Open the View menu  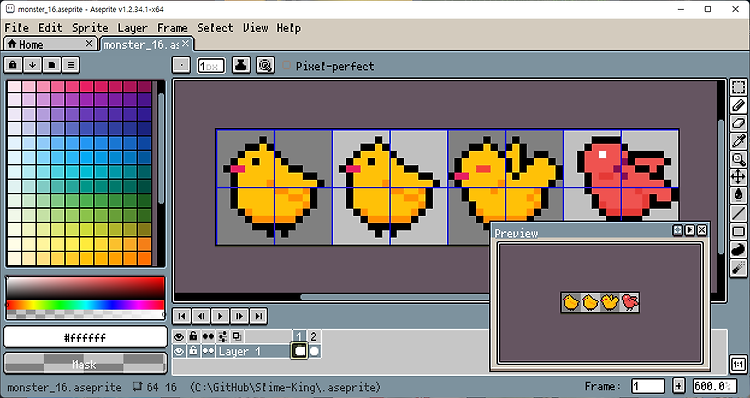click(256, 28)
